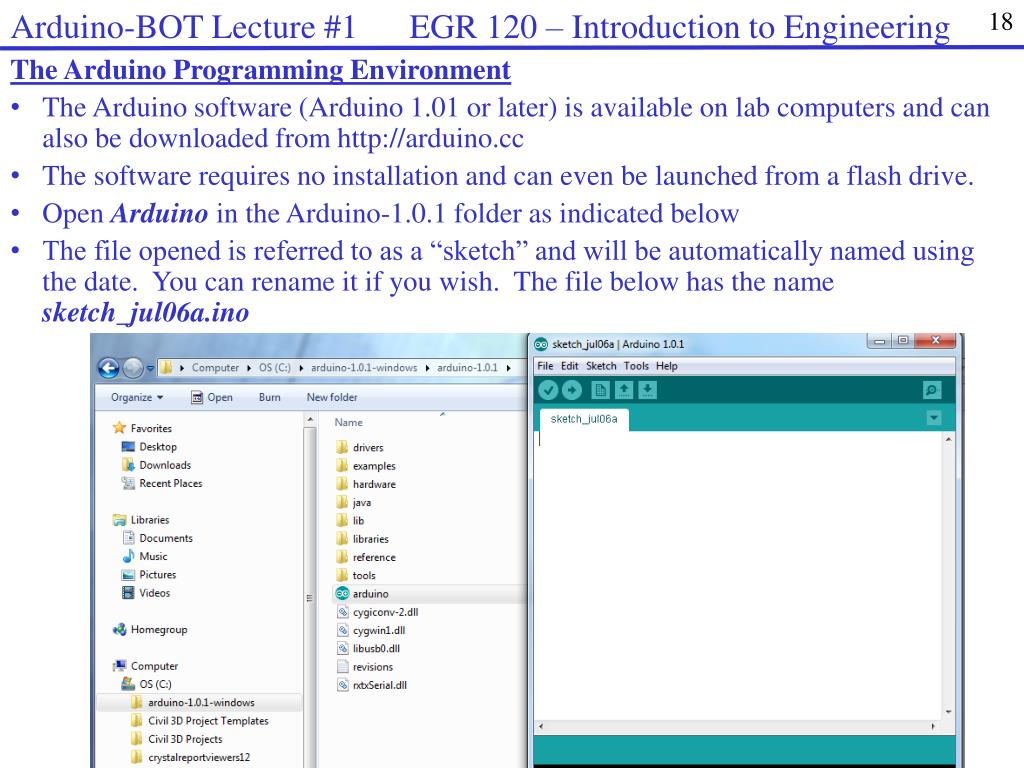1024x768 pixels.
Task: Expand the arrow after arduino-1.0.1 breadcrumb
Action: [508, 368]
